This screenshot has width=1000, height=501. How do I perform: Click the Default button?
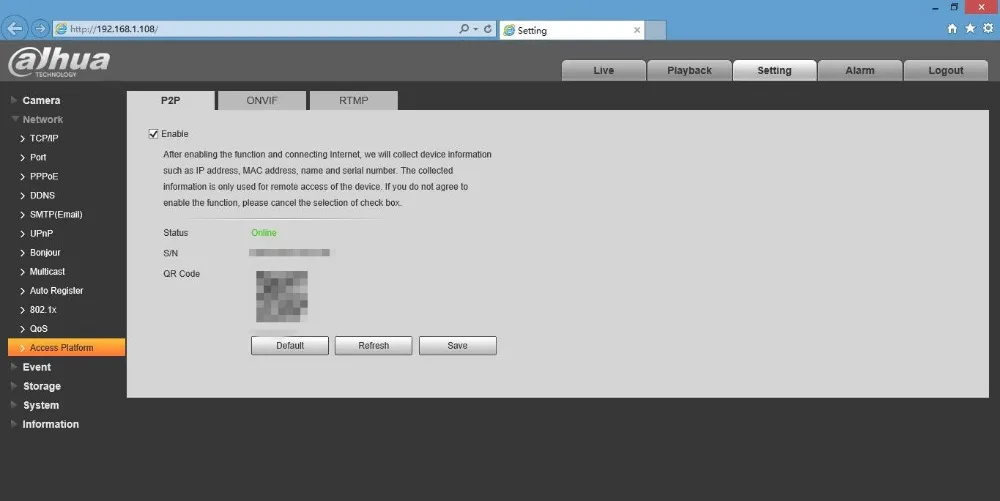(x=290, y=345)
